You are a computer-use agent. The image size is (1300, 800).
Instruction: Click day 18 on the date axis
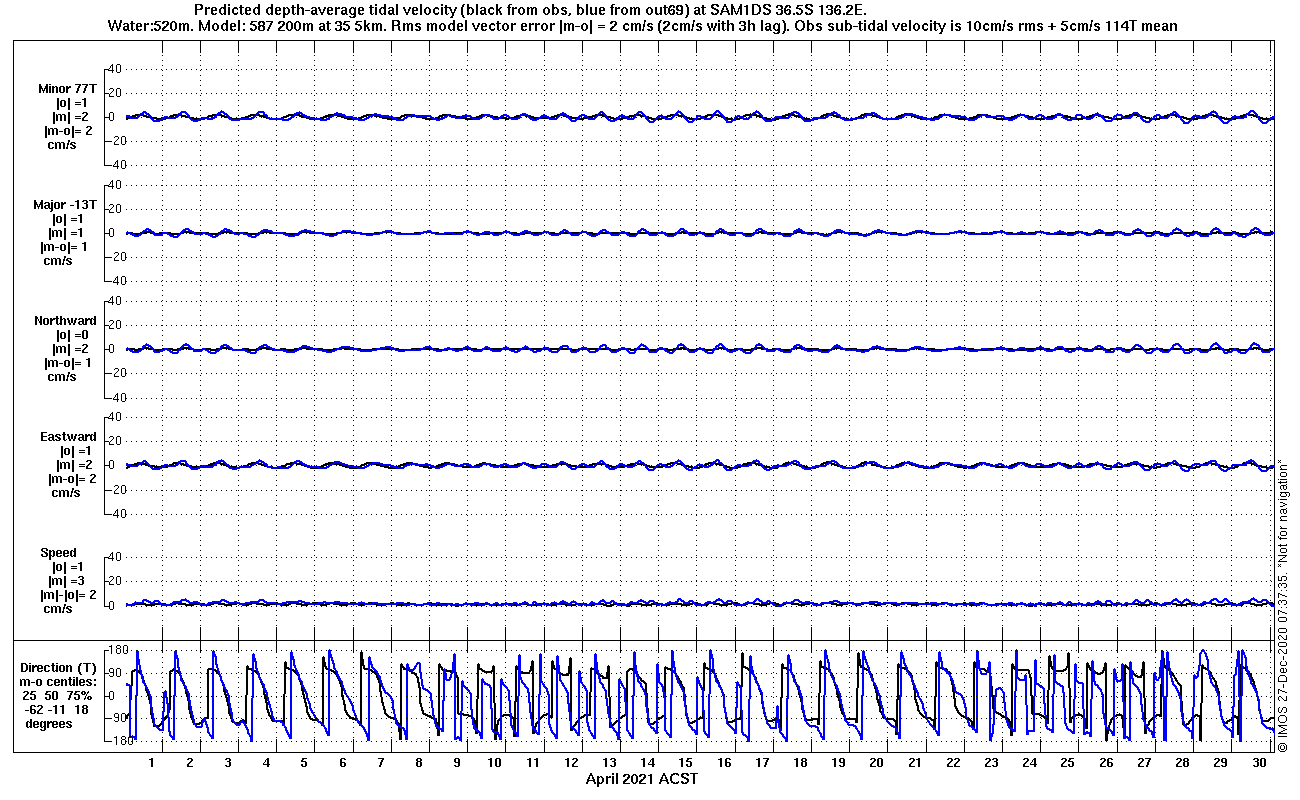(x=800, y=763)
